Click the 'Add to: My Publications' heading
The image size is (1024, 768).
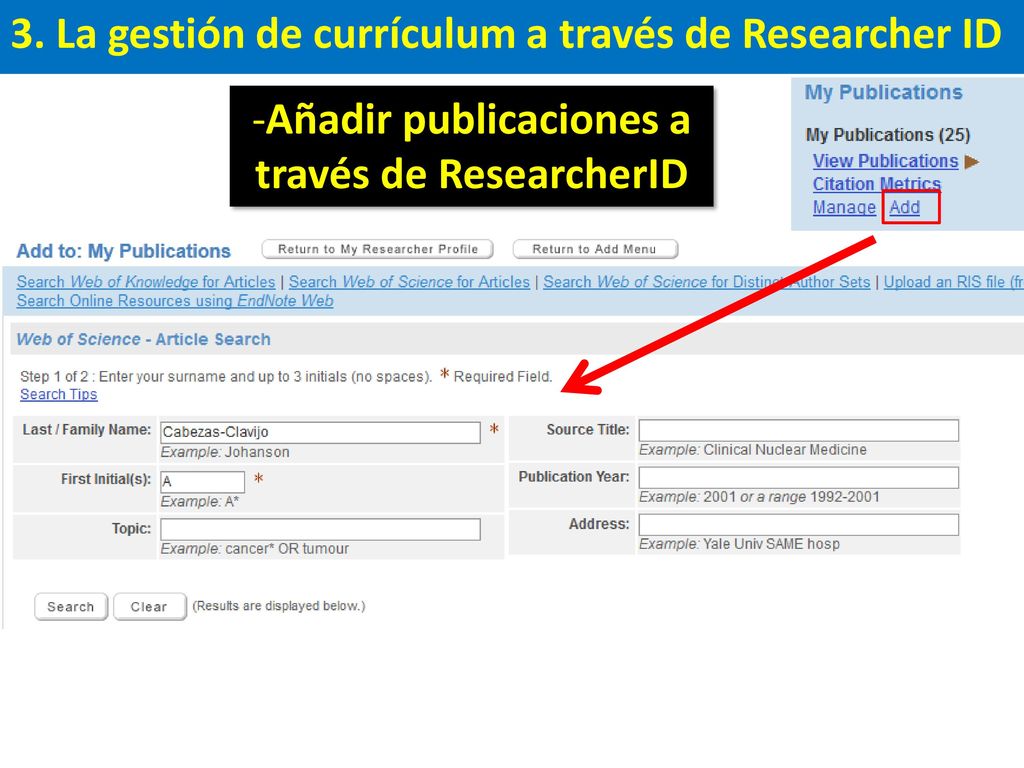[123, 251]
